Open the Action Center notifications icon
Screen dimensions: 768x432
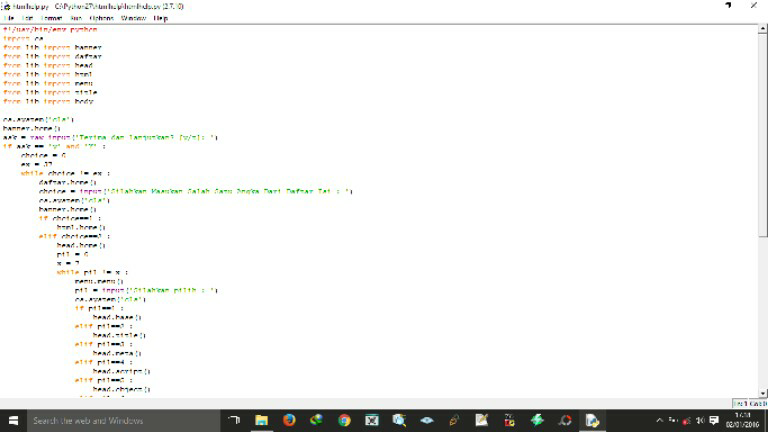tap(714, 421)
